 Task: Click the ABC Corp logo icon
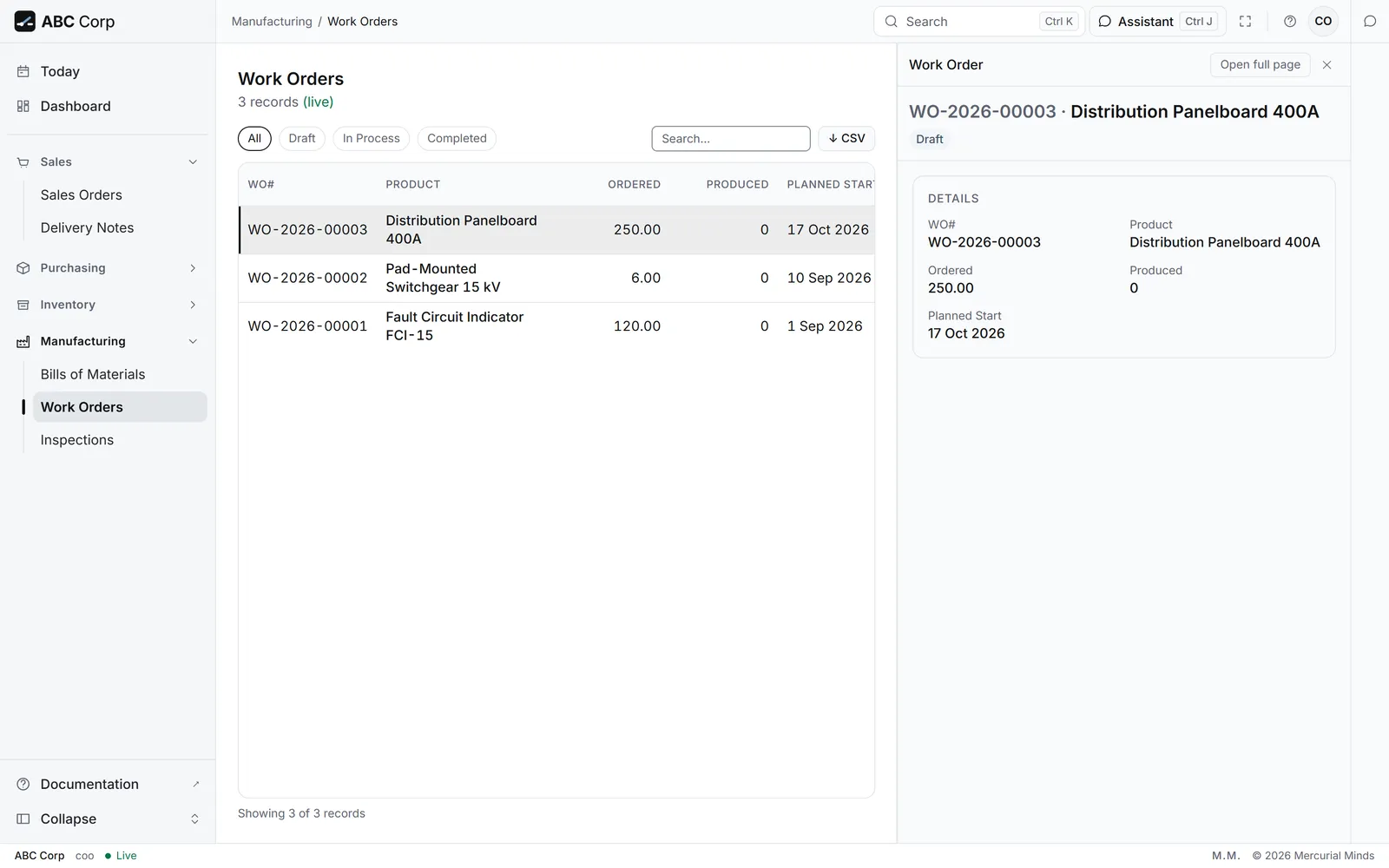click(25, 22)
